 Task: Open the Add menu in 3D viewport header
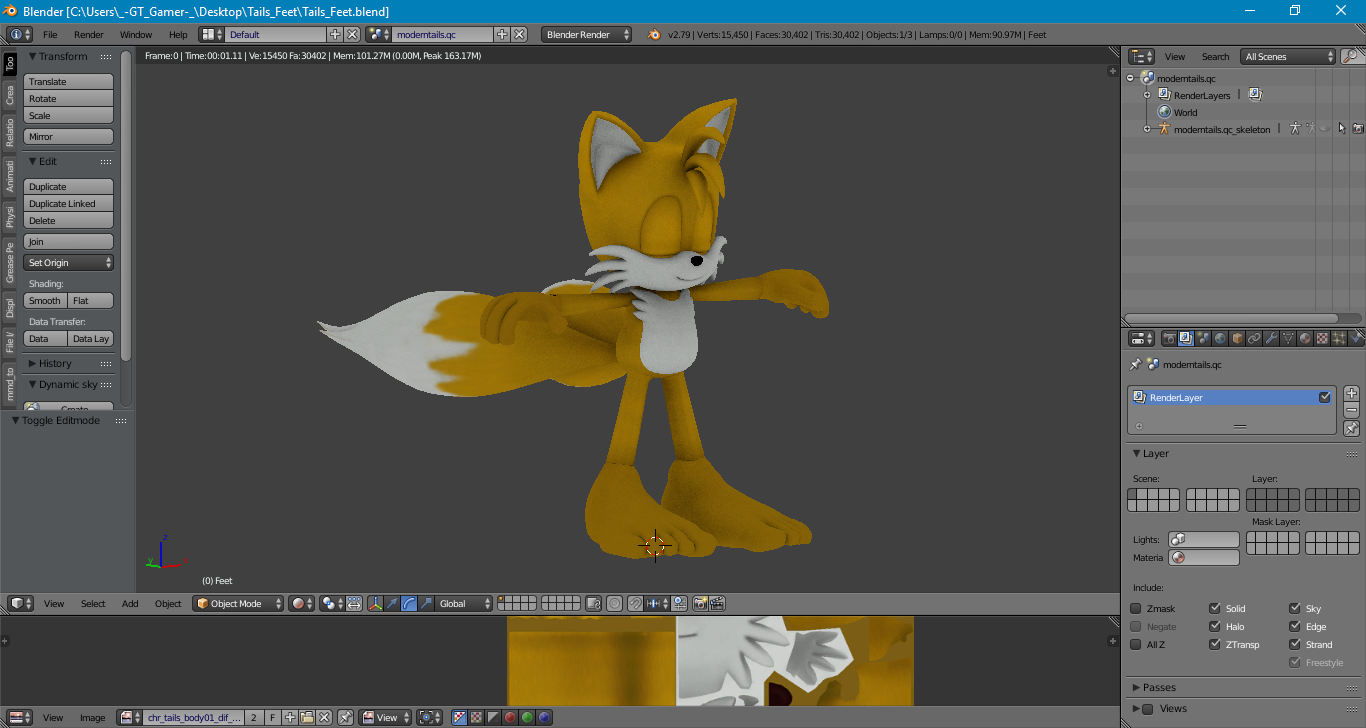130,604
